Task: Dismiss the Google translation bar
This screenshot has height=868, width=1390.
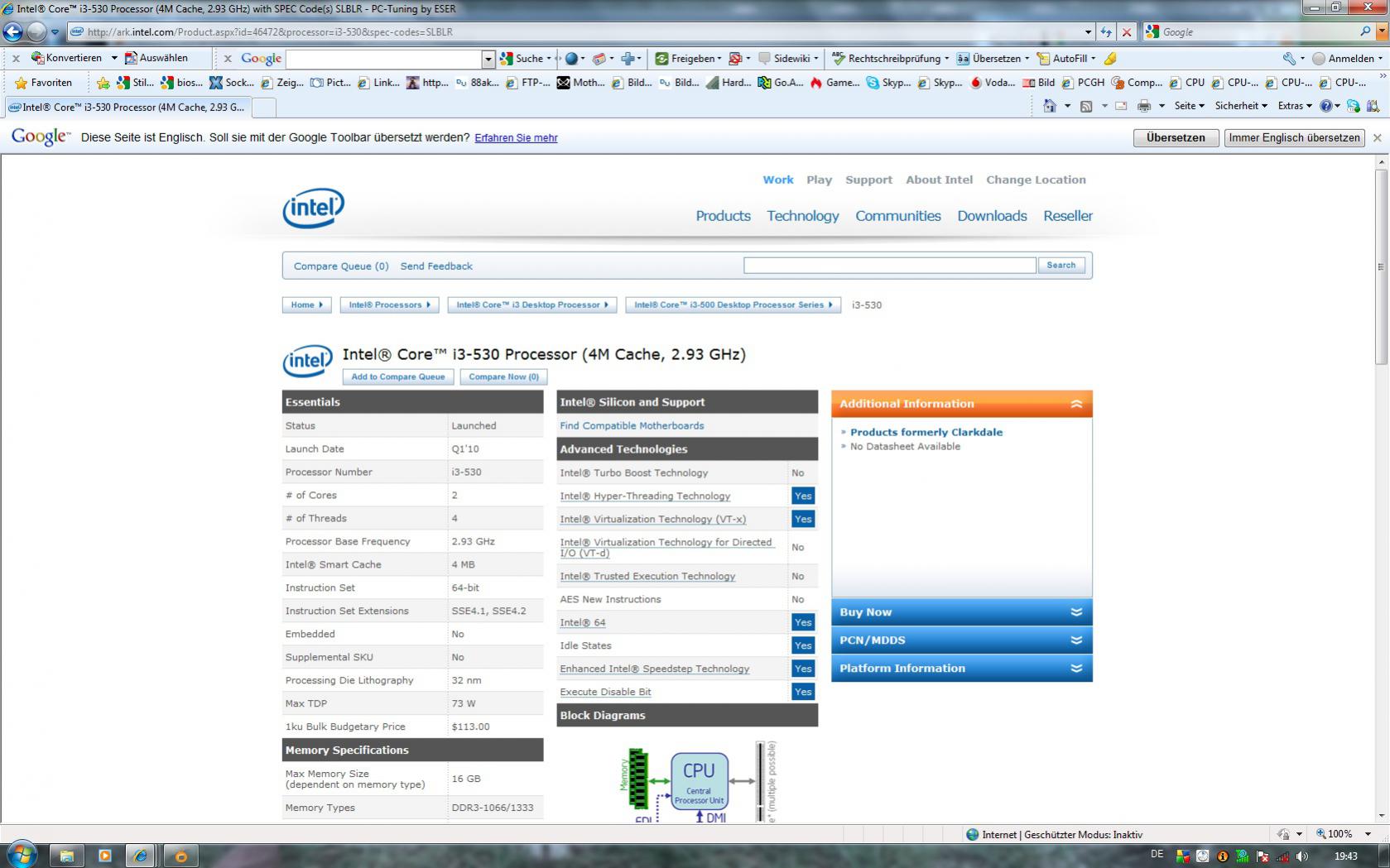Action: pos(1378,138)
